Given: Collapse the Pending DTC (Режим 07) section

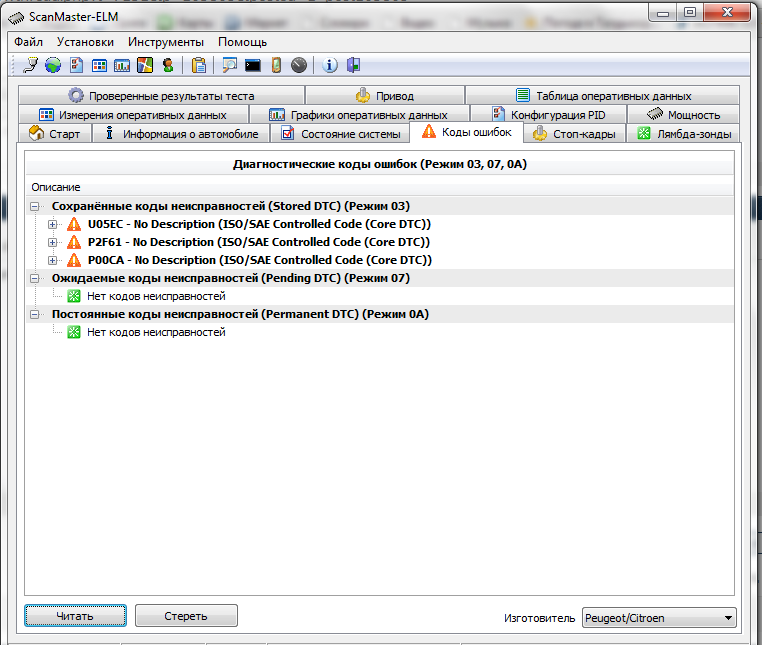Looking at the screenshot, I should [x=35, y=278].
